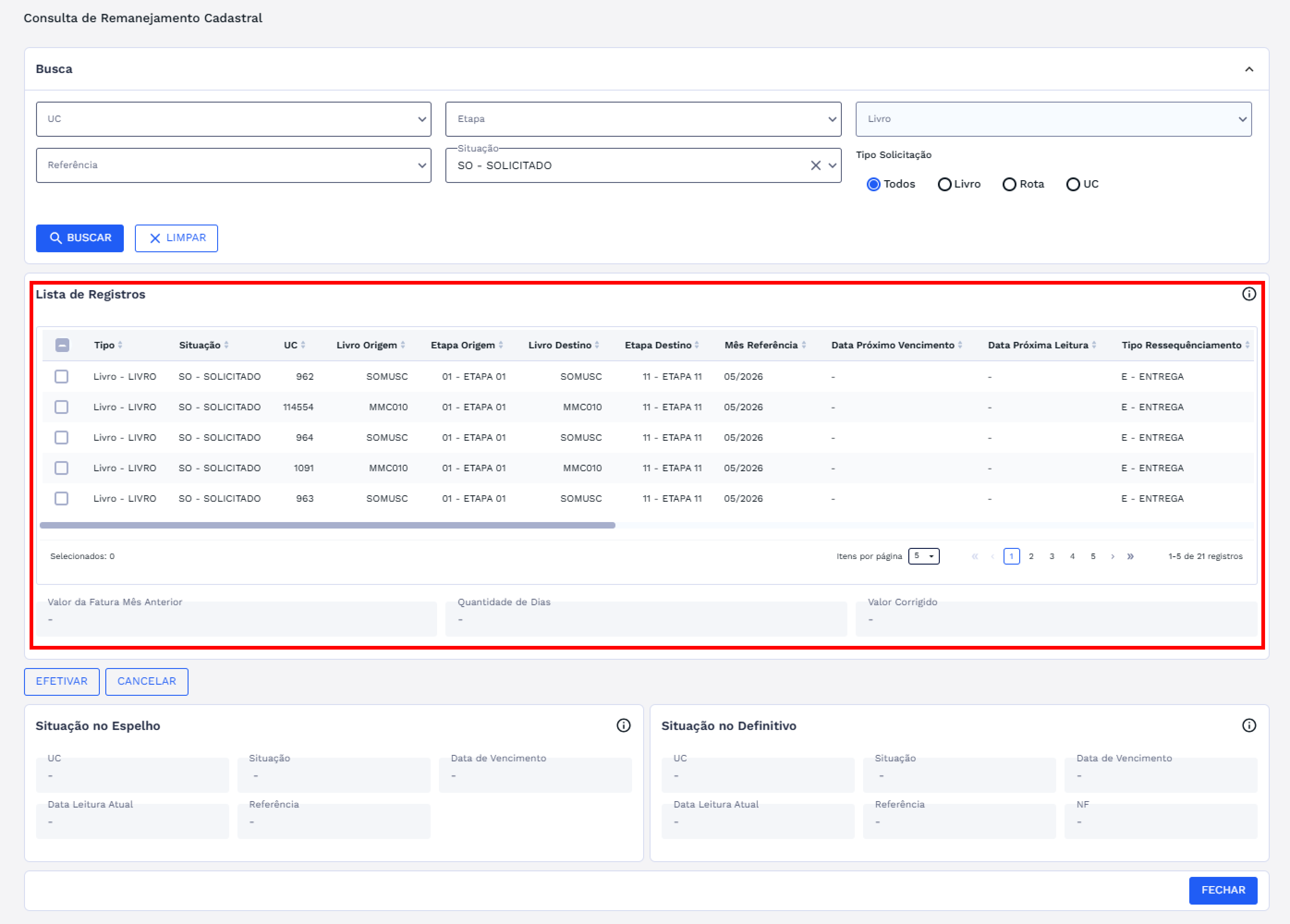Open the Referência dropdown

click(x=233, y=165)
